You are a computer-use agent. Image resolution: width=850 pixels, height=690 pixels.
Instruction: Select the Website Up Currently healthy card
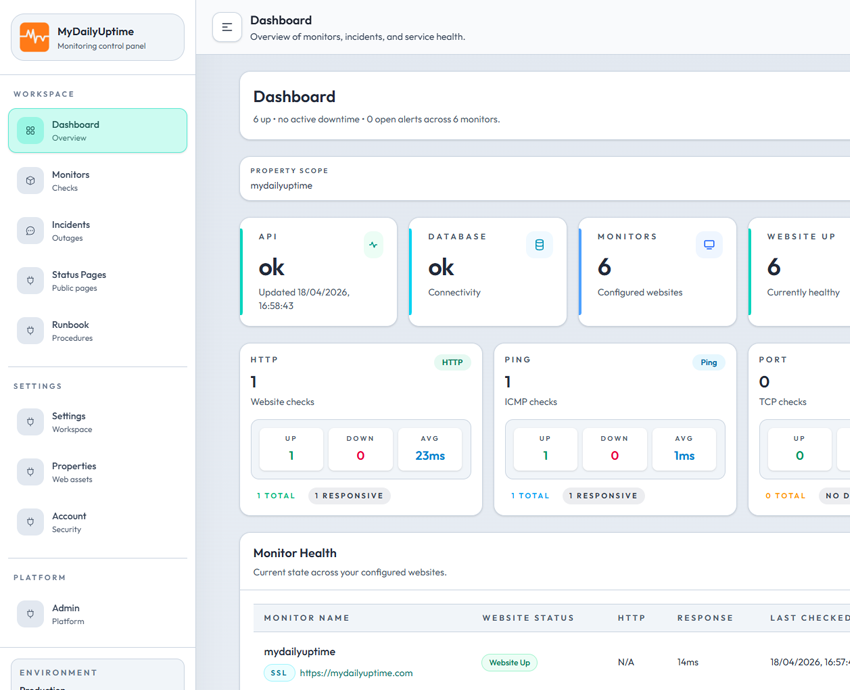(800, 272)
